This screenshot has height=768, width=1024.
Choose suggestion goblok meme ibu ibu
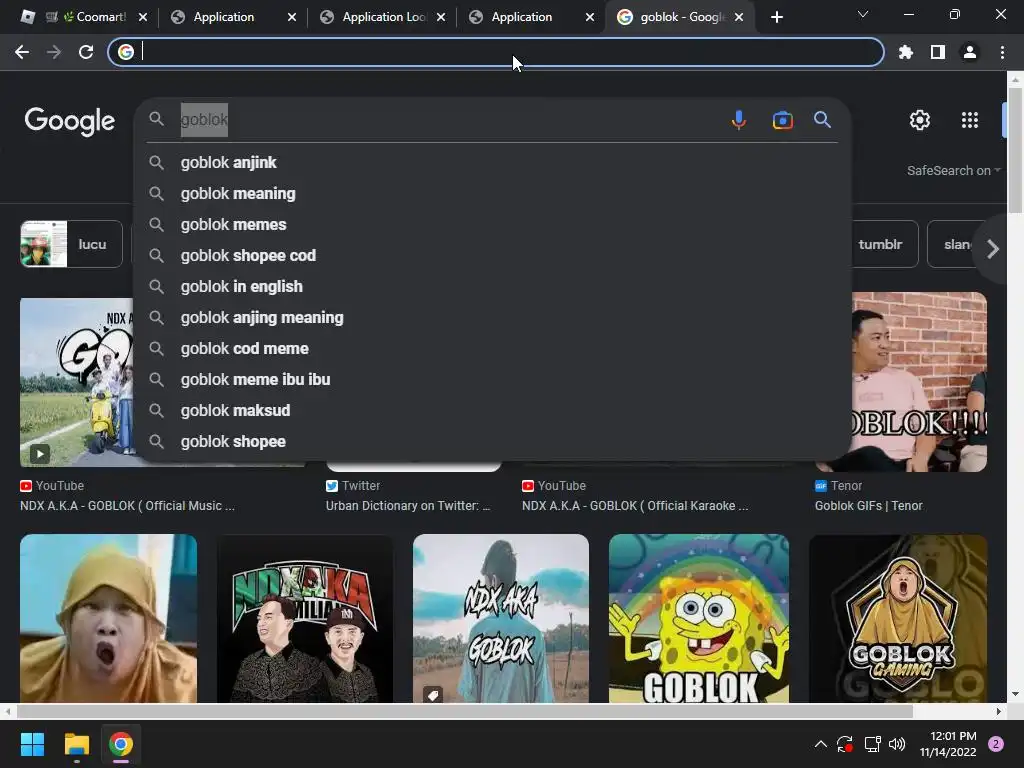[492, 380]
